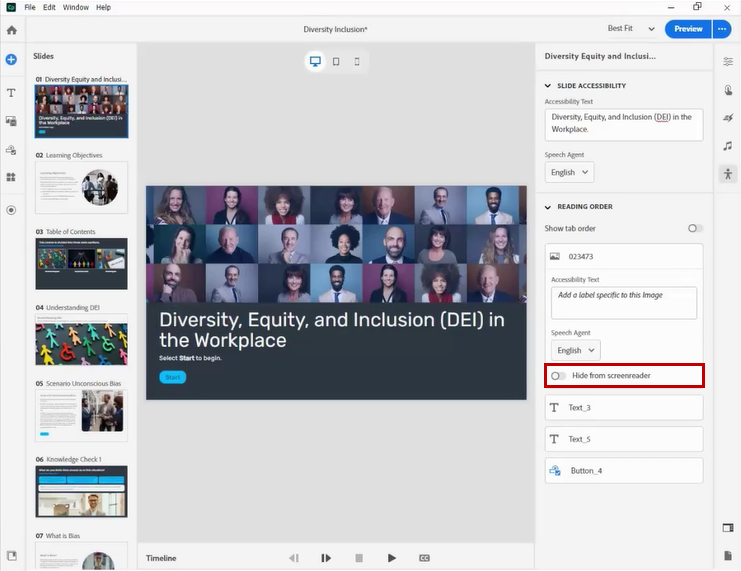The height and width of the screenshot is (571, 741).
Task: Open the Accessibility person icon in right rail
Action: point(728,174)
